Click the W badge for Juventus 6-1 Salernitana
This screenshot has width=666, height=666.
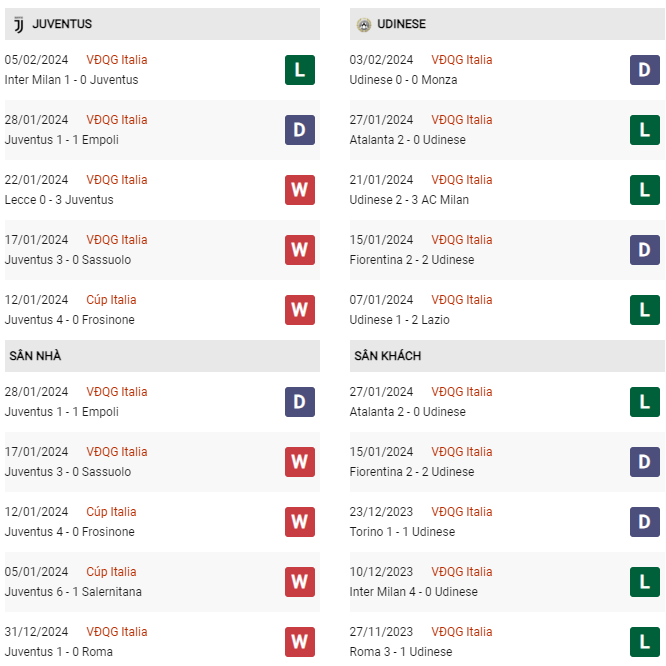tap(300, 582)
